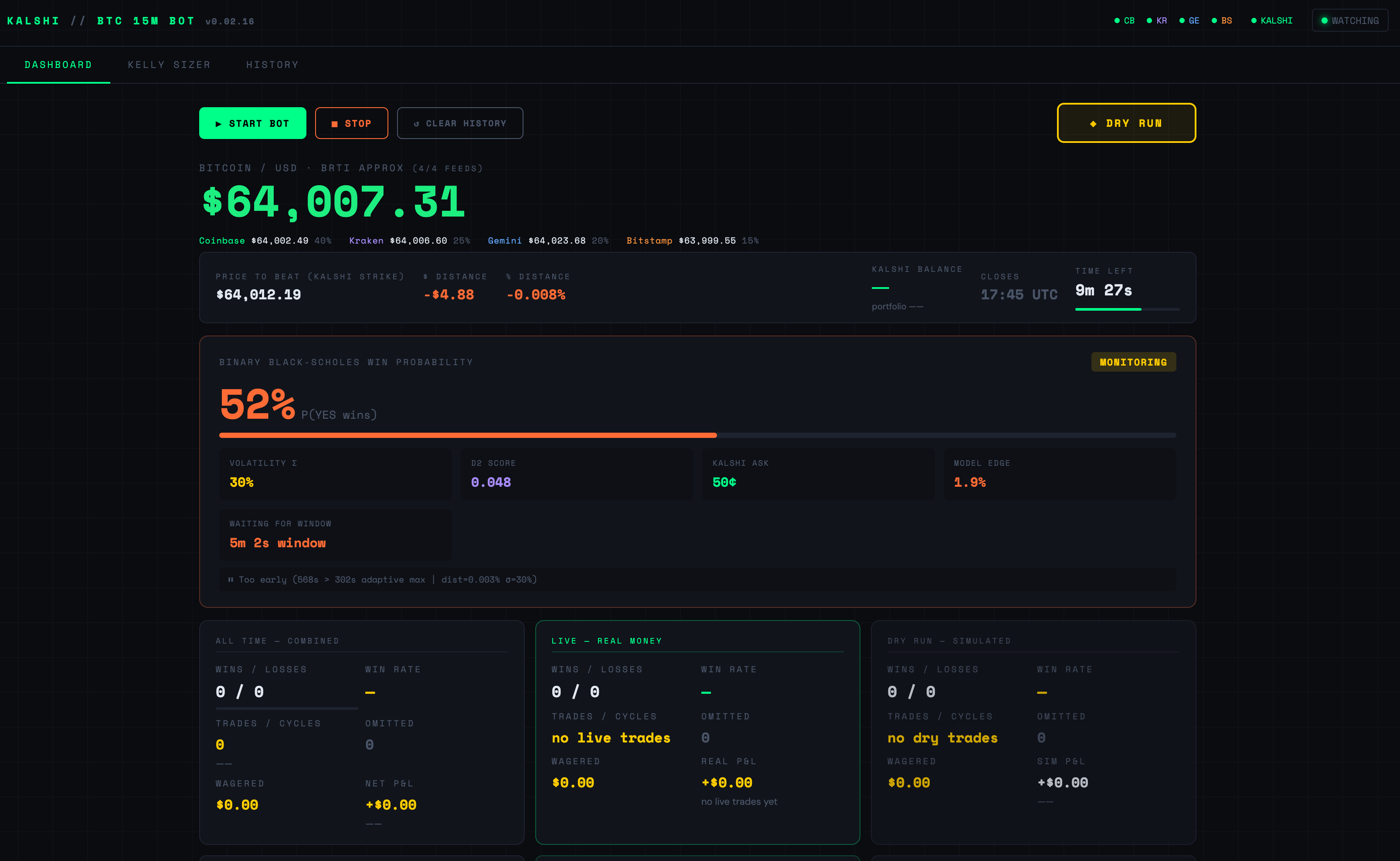Click the 52% win probability value
Image resolution: width=1400 pixels, height=861 pixels.
[x=258, y=405]
